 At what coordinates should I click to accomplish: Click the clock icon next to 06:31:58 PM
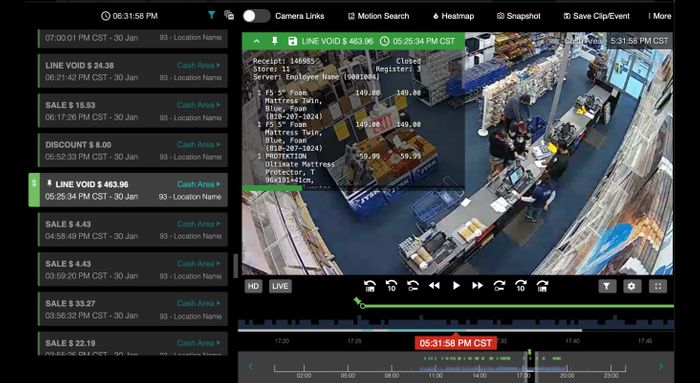[x=105, y=16]
